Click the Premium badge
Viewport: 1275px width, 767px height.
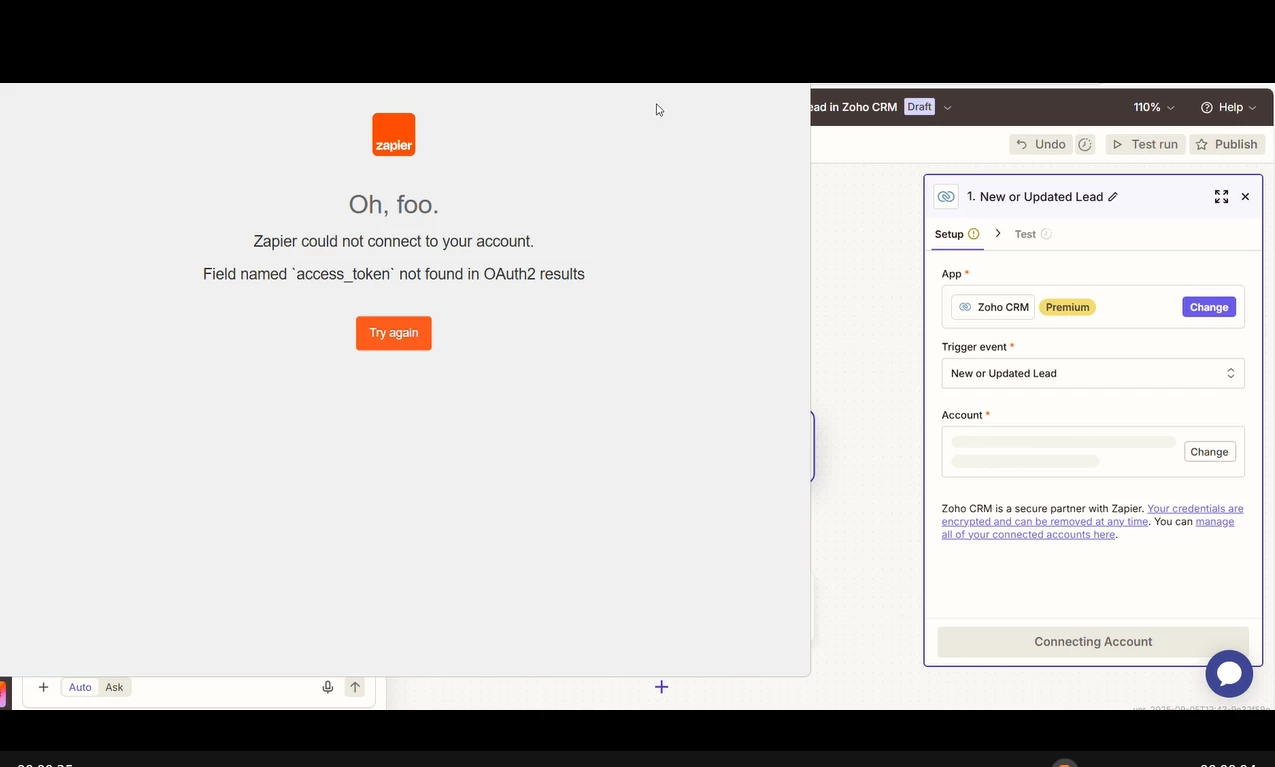tap(1067, 307)
